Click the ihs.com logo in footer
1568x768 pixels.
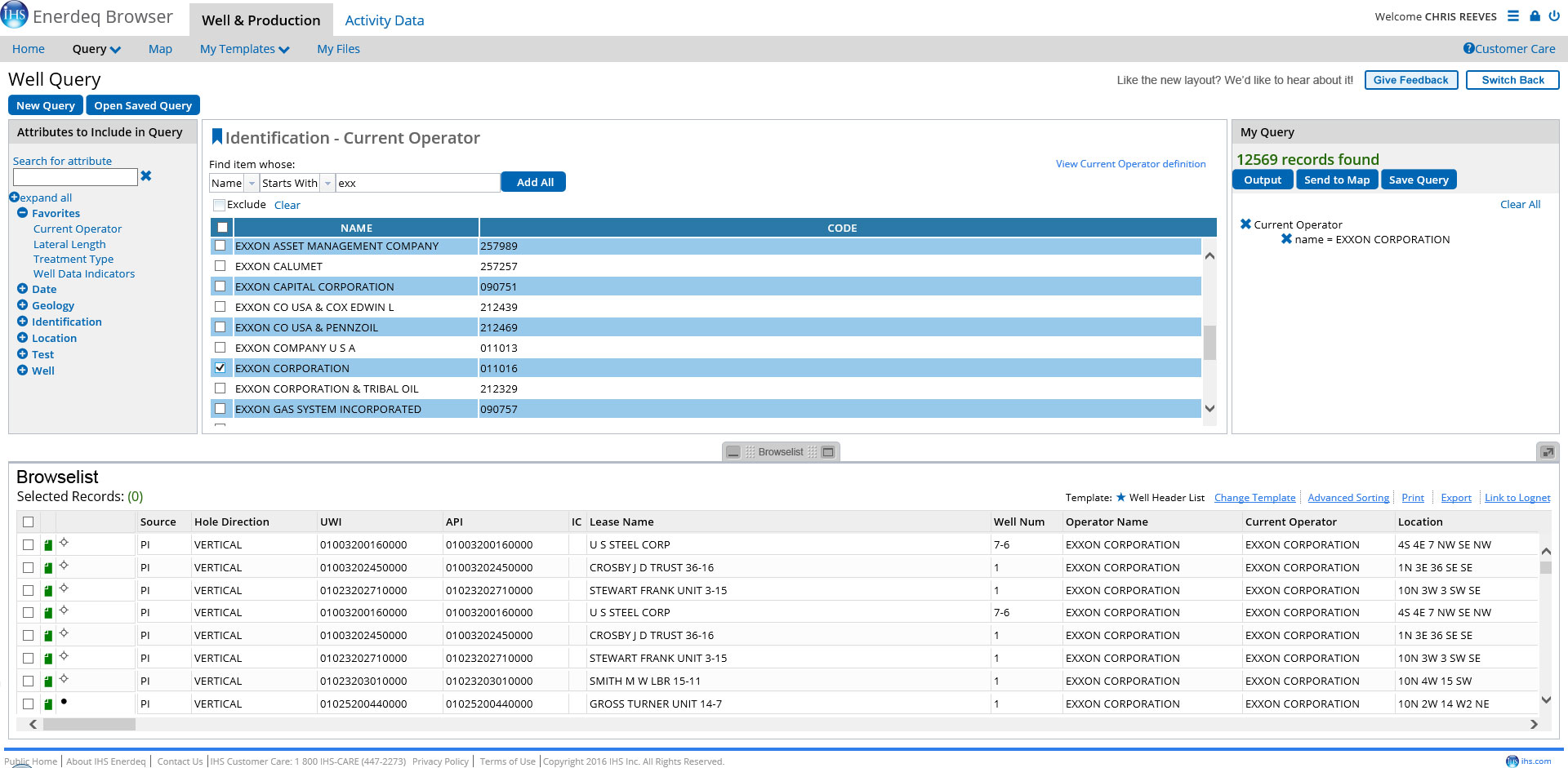[x=1528, y=761]
